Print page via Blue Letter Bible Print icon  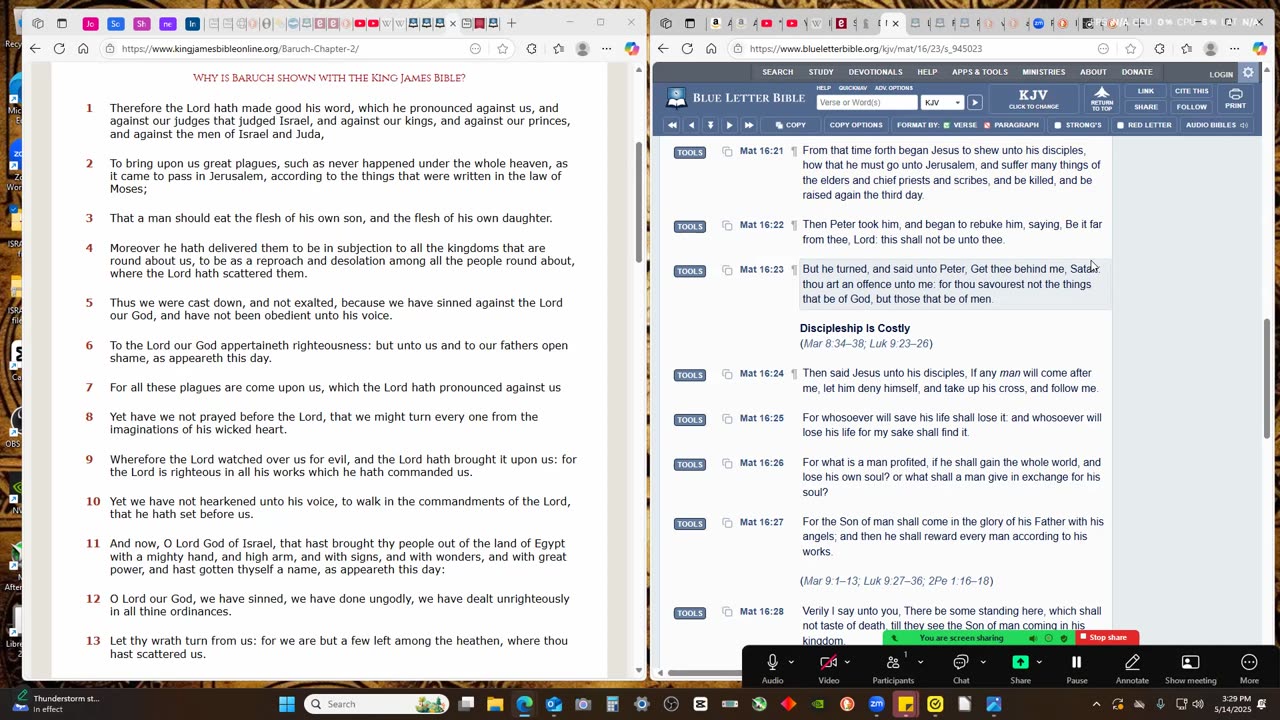pos(1235,99)
